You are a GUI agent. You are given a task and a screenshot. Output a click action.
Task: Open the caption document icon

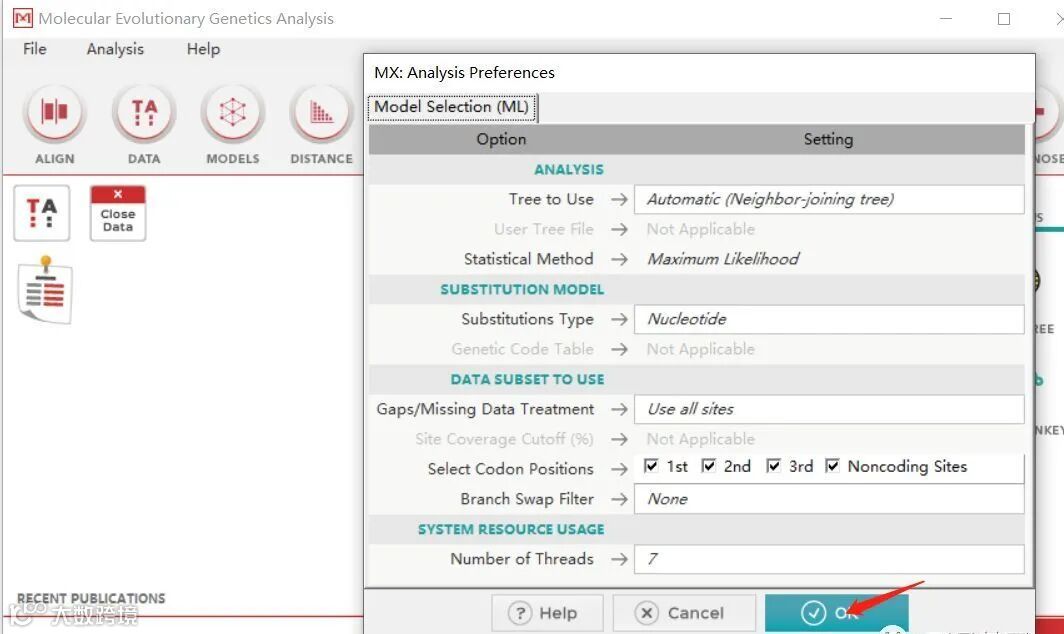(45, 291)
